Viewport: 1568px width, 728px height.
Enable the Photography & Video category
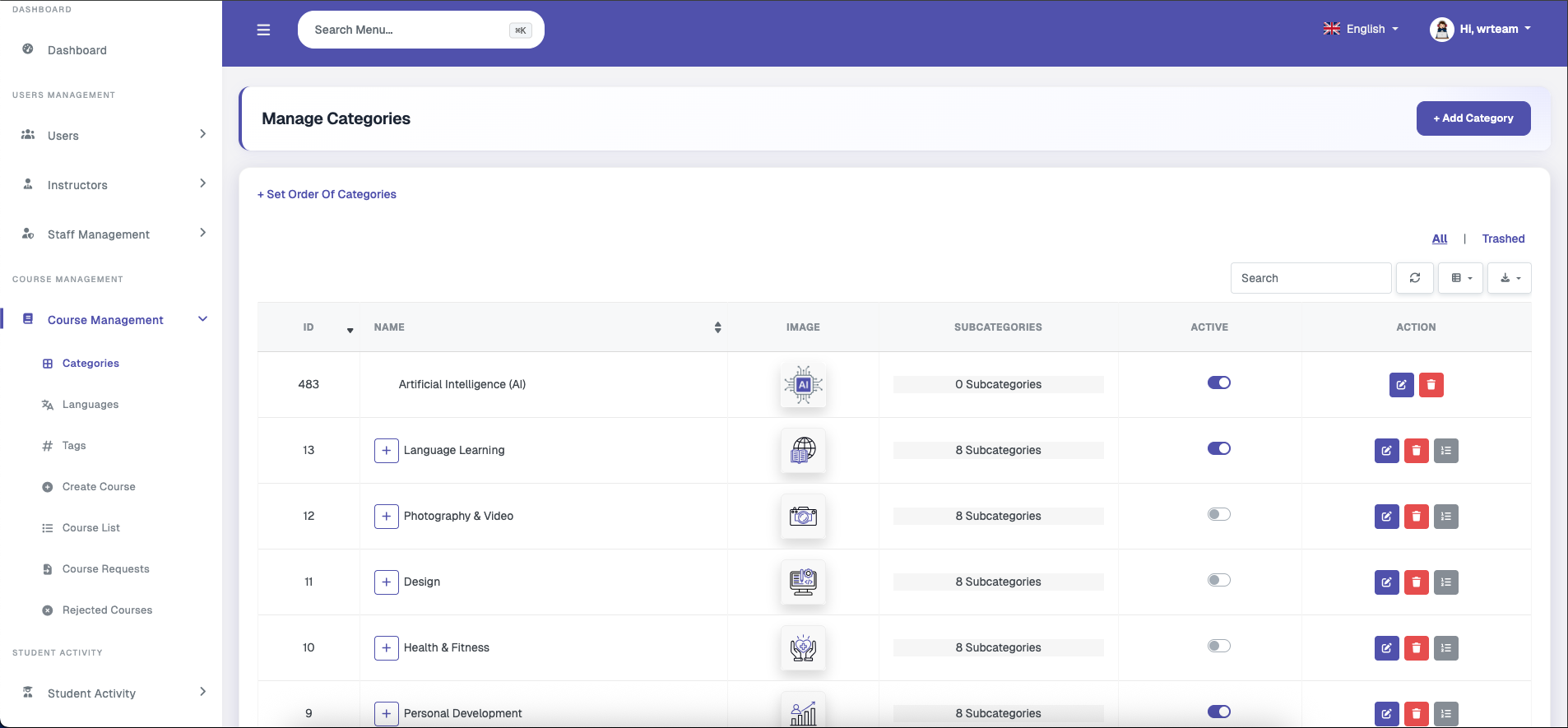pos(1218,514)
